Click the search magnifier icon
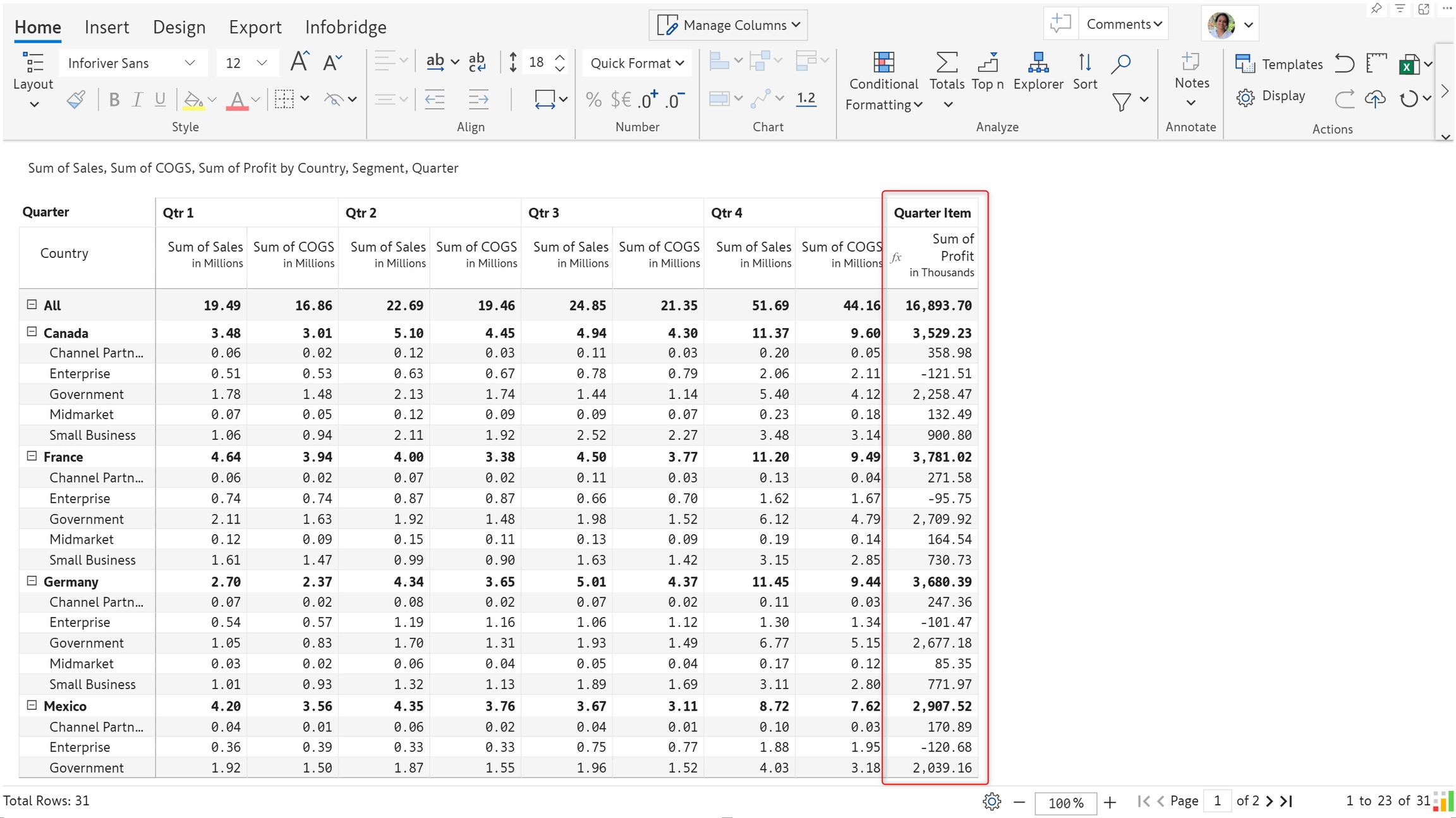Viewport: 1456px width, 818px height. click(x=1121, y=63)
